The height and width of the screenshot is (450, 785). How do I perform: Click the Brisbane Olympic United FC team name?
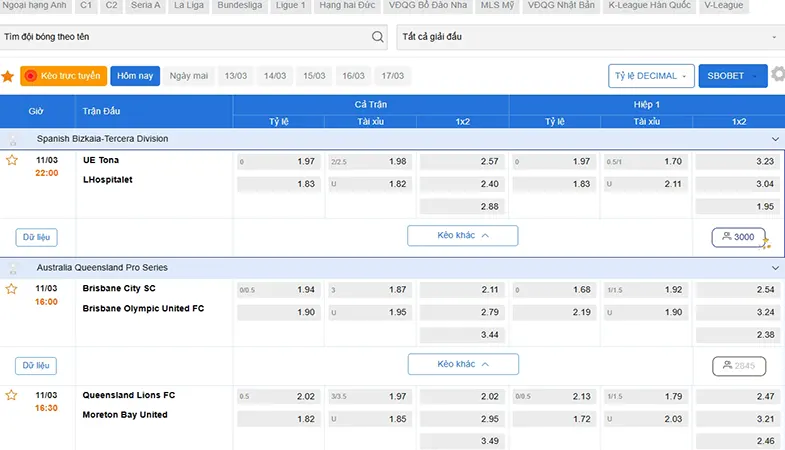coord(143,308)
